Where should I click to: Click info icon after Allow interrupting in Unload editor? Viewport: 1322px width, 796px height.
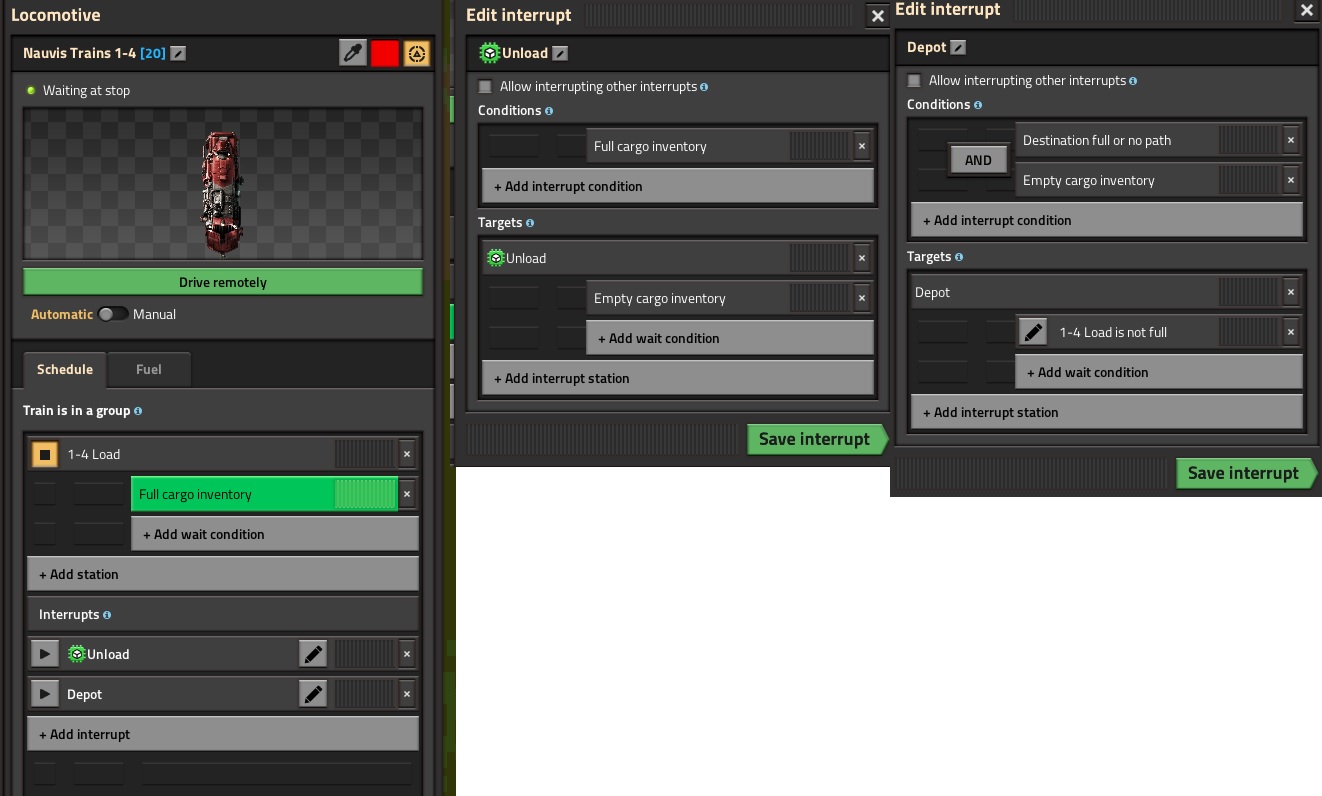704,87
